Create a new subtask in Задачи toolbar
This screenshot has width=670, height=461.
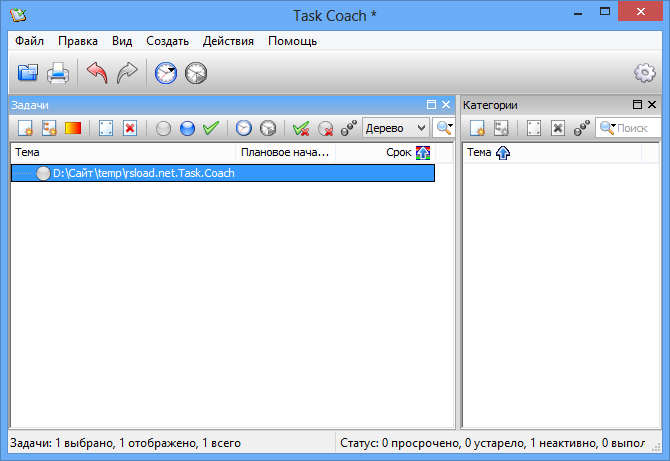49,128
